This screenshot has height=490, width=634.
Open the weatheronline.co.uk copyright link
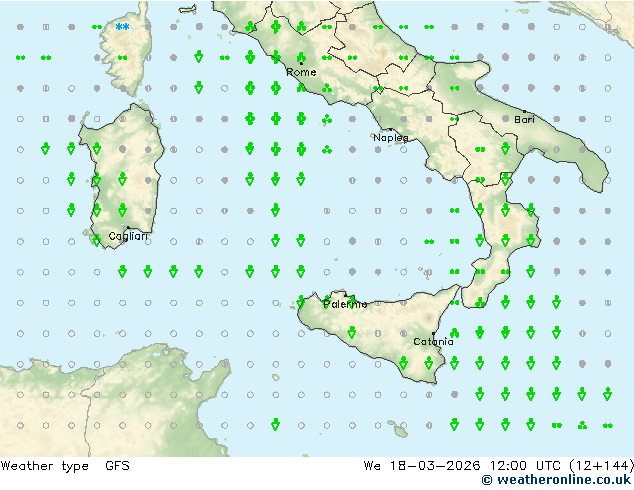click(556, 480)
